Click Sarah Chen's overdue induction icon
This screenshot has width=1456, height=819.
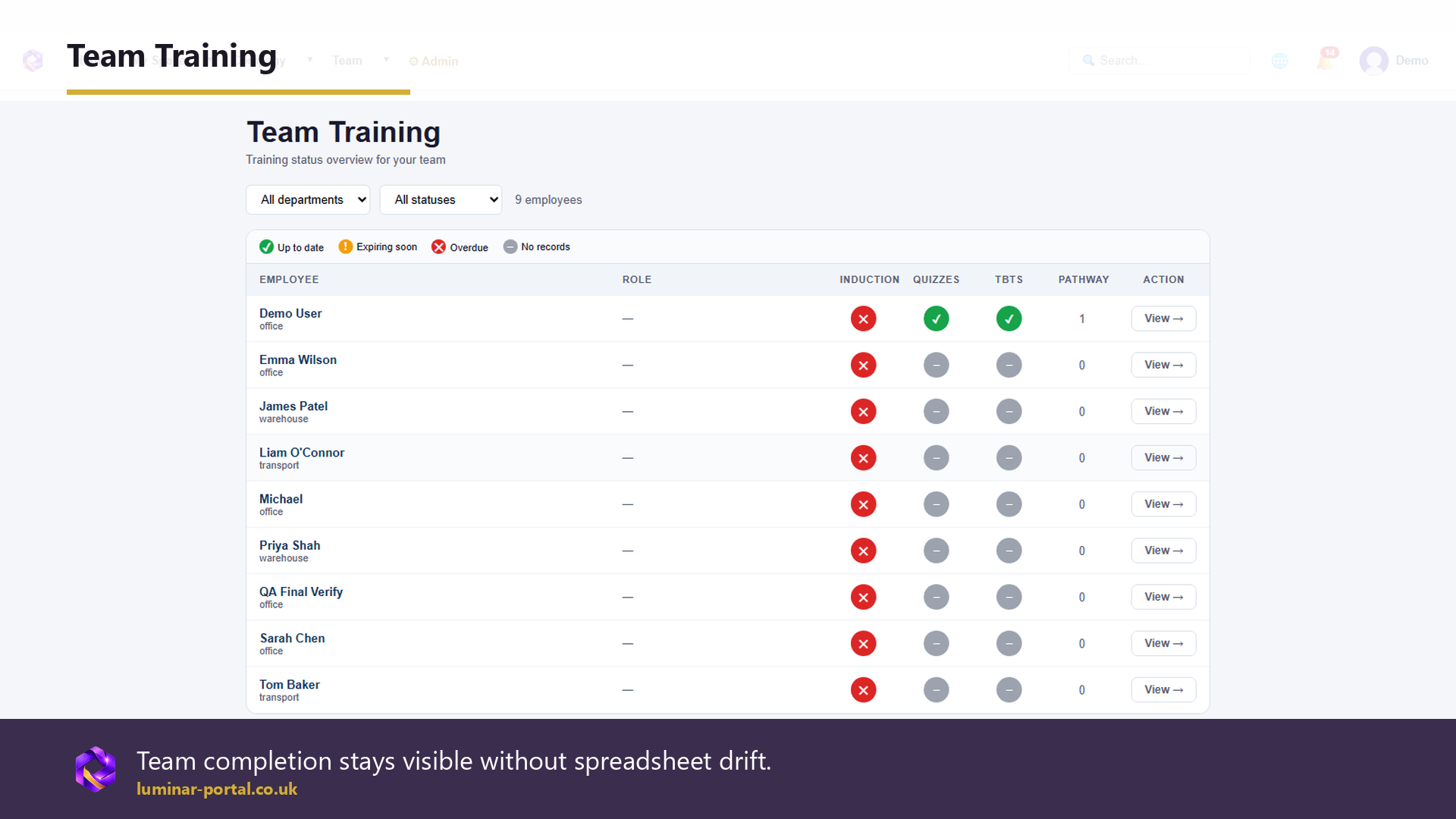tap(863, 643)
